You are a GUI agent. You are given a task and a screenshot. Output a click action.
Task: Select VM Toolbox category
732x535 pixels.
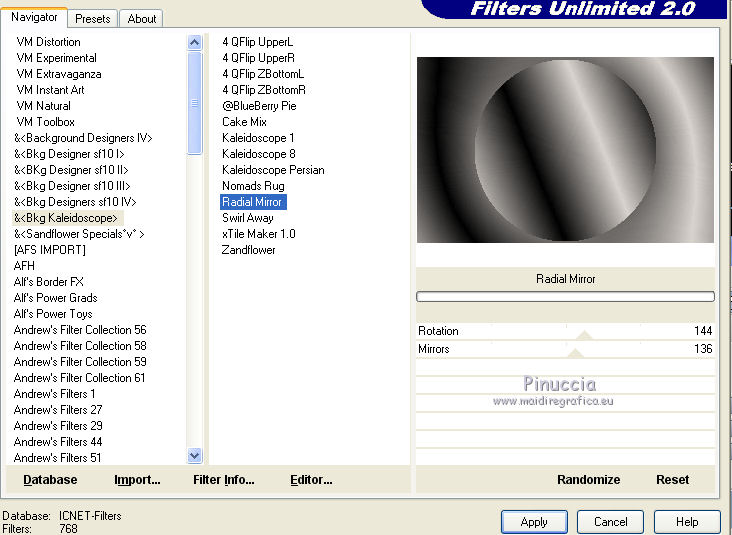point(45,122)
